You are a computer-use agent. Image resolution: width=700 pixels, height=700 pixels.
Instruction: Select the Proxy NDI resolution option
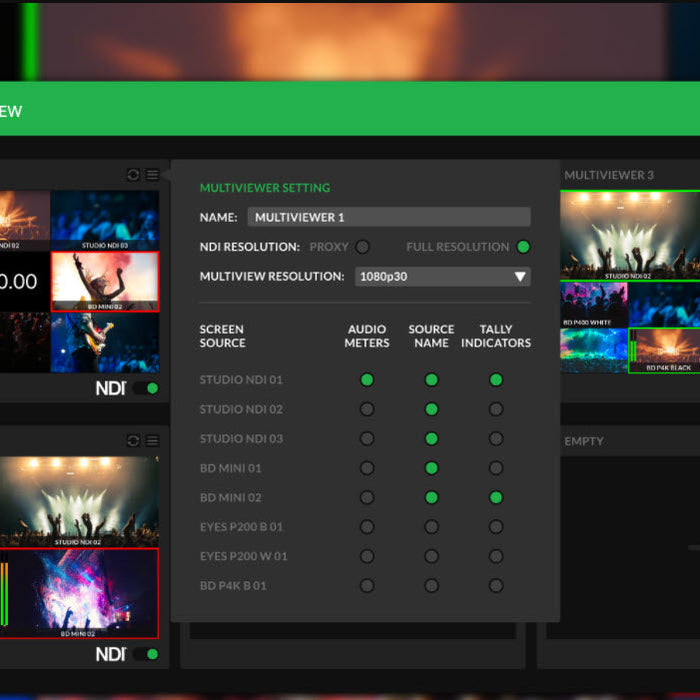(362, 247)
